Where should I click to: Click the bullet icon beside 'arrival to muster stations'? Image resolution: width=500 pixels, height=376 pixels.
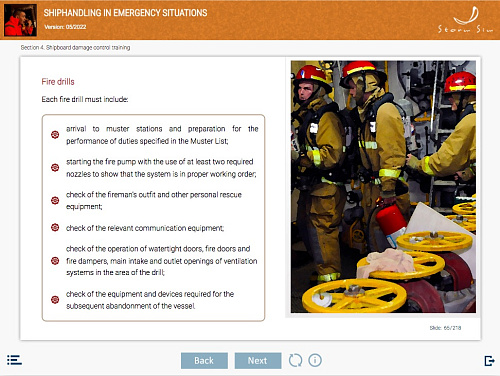(x=55, y=135)
